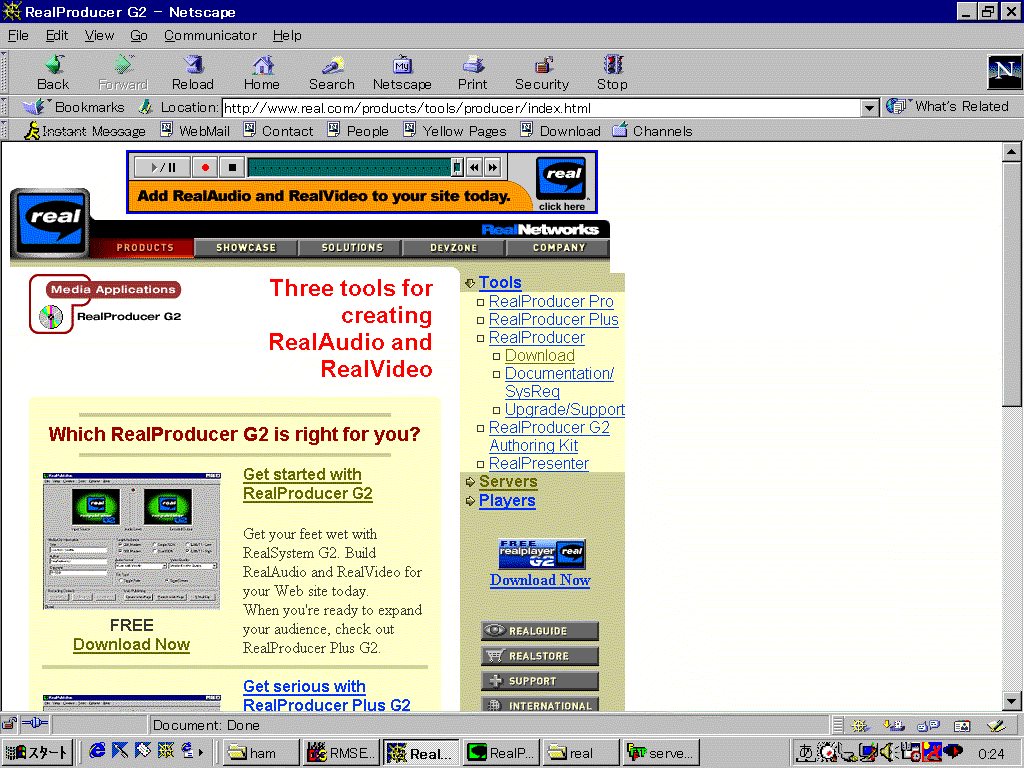
Task: Show Security info from the toolbar
Action: (542, 72)
